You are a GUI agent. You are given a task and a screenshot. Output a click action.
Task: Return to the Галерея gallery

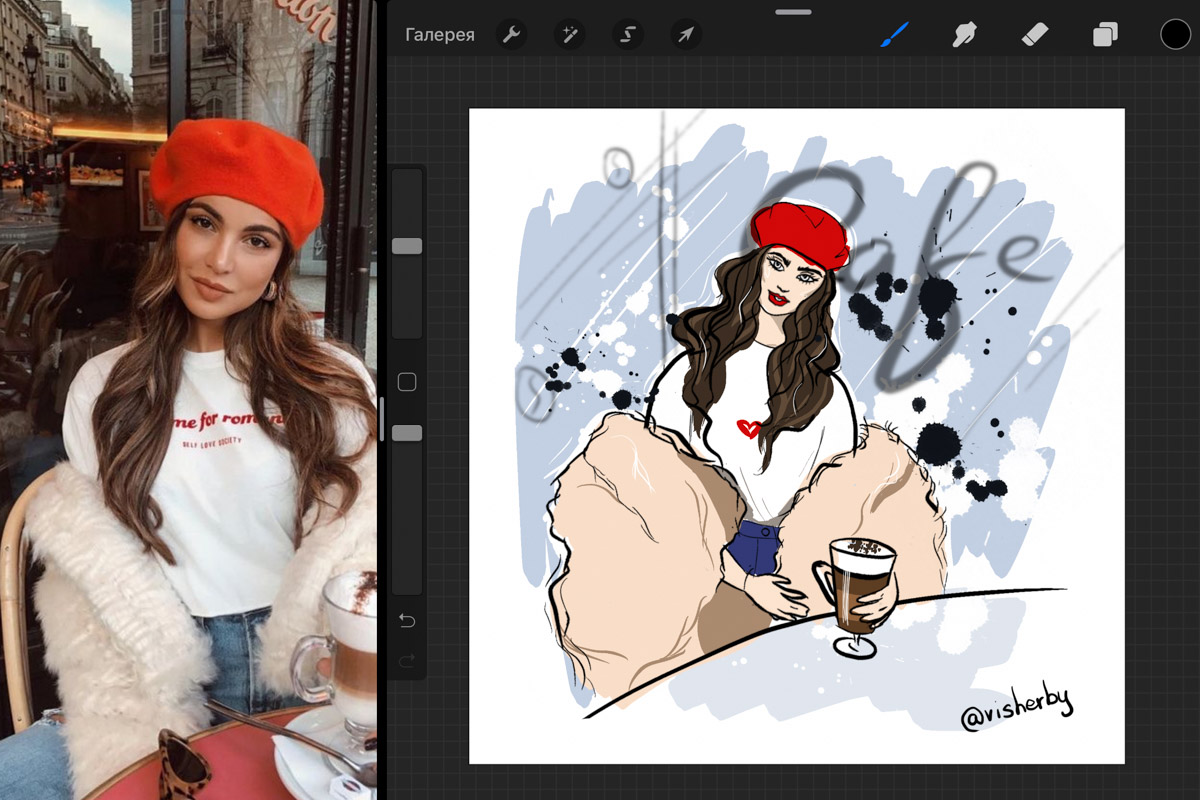click(x=440, y=33)
